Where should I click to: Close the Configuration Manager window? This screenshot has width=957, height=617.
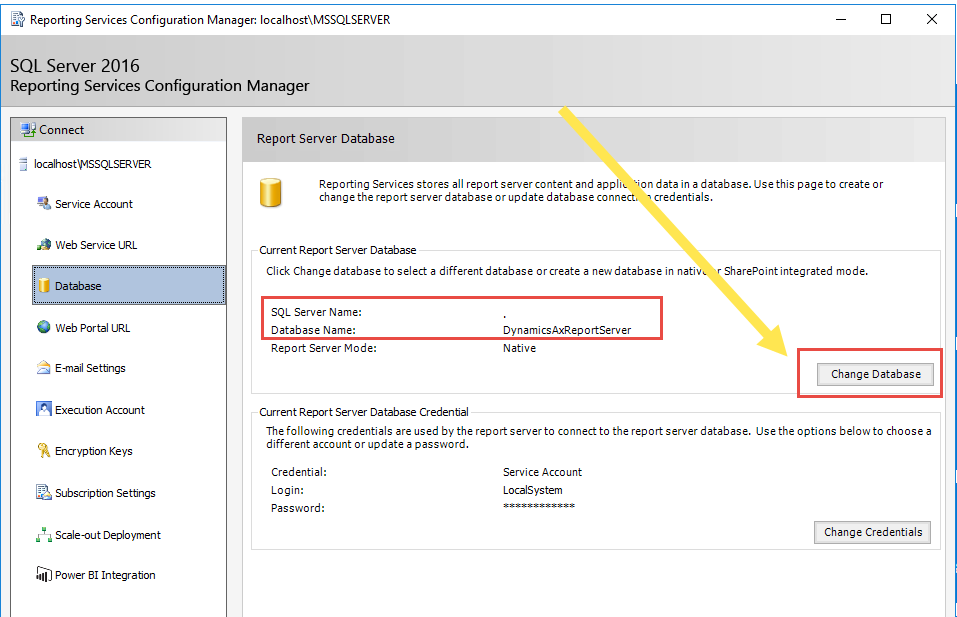pyautogui.click(x=931, y=20)
